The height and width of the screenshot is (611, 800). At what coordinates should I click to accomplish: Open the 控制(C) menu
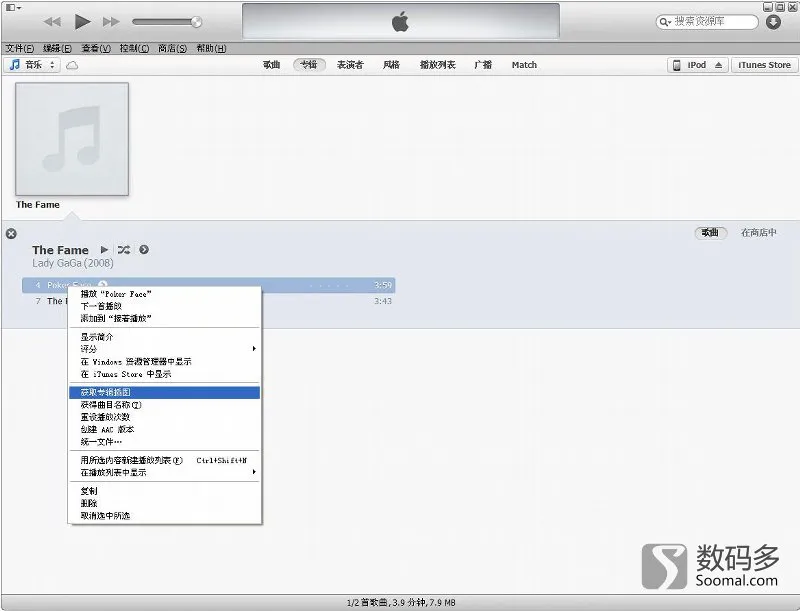coord(134,48)
